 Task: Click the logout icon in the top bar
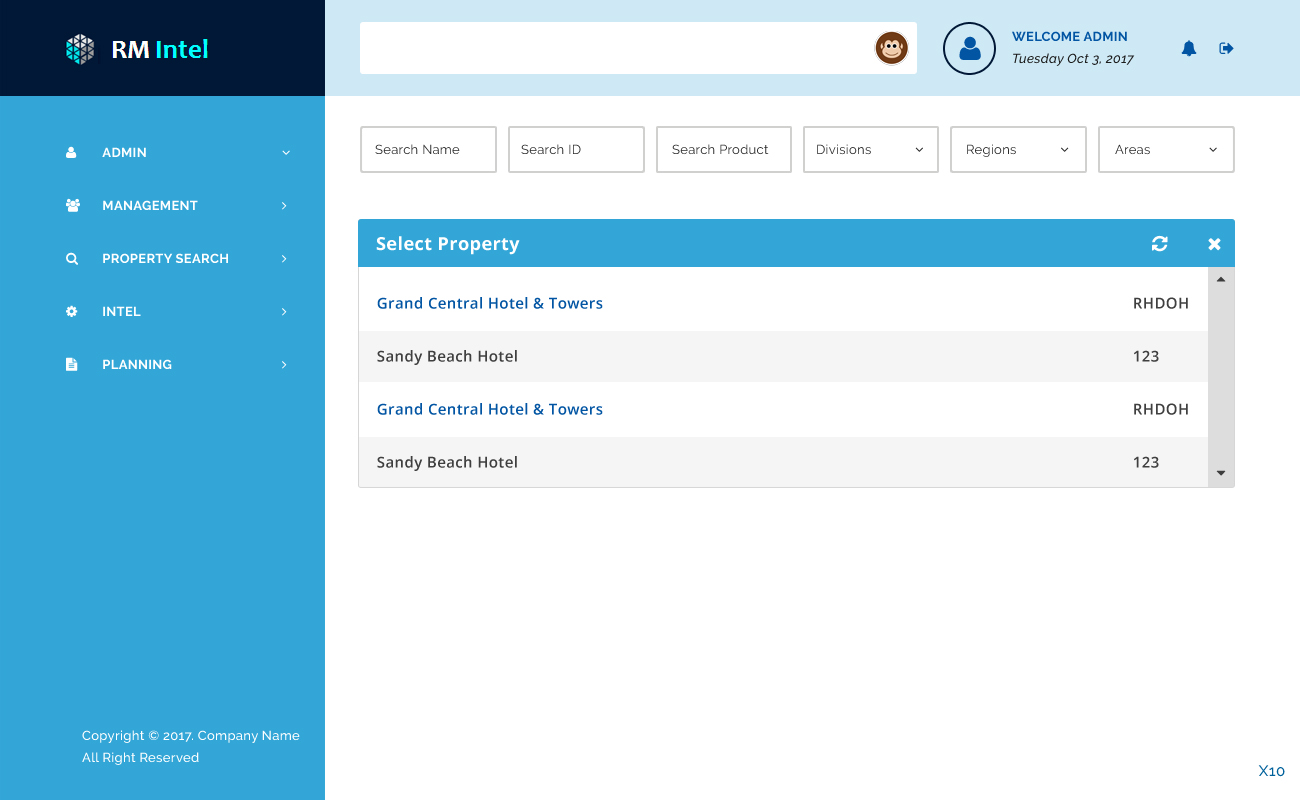pos(1227,48)
